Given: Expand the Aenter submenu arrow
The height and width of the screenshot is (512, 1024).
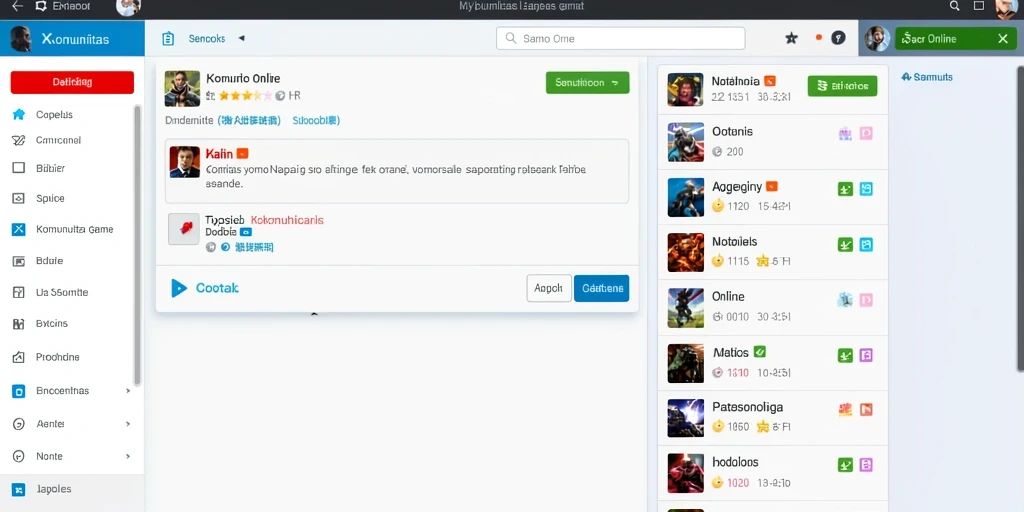Looking at the screenshot, I should [x=128, y=424].
